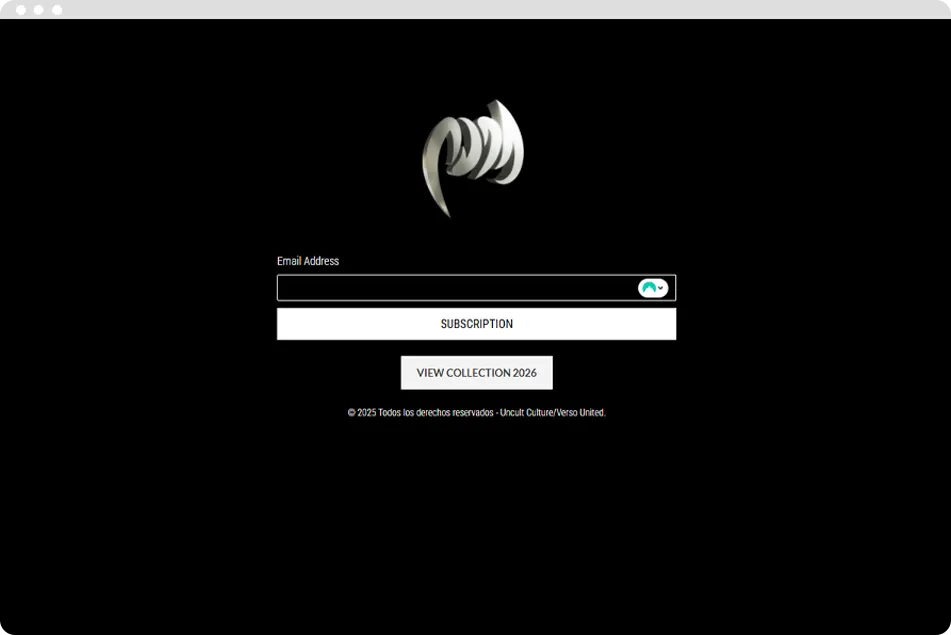
Task: Click the rightmost window control dot
Action: click(57, 10)
